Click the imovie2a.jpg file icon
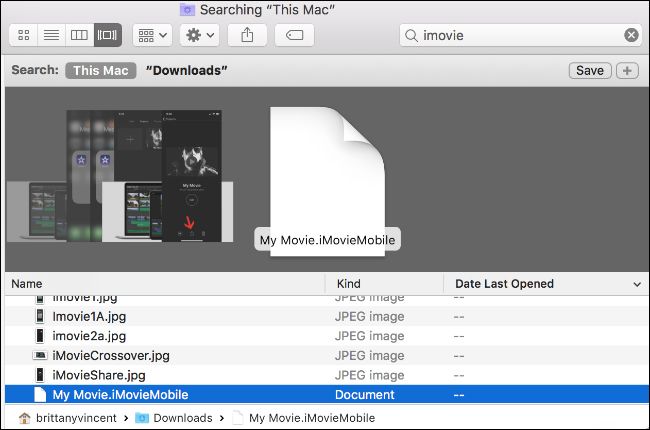 pyautogui.click(x=40, y=335)
